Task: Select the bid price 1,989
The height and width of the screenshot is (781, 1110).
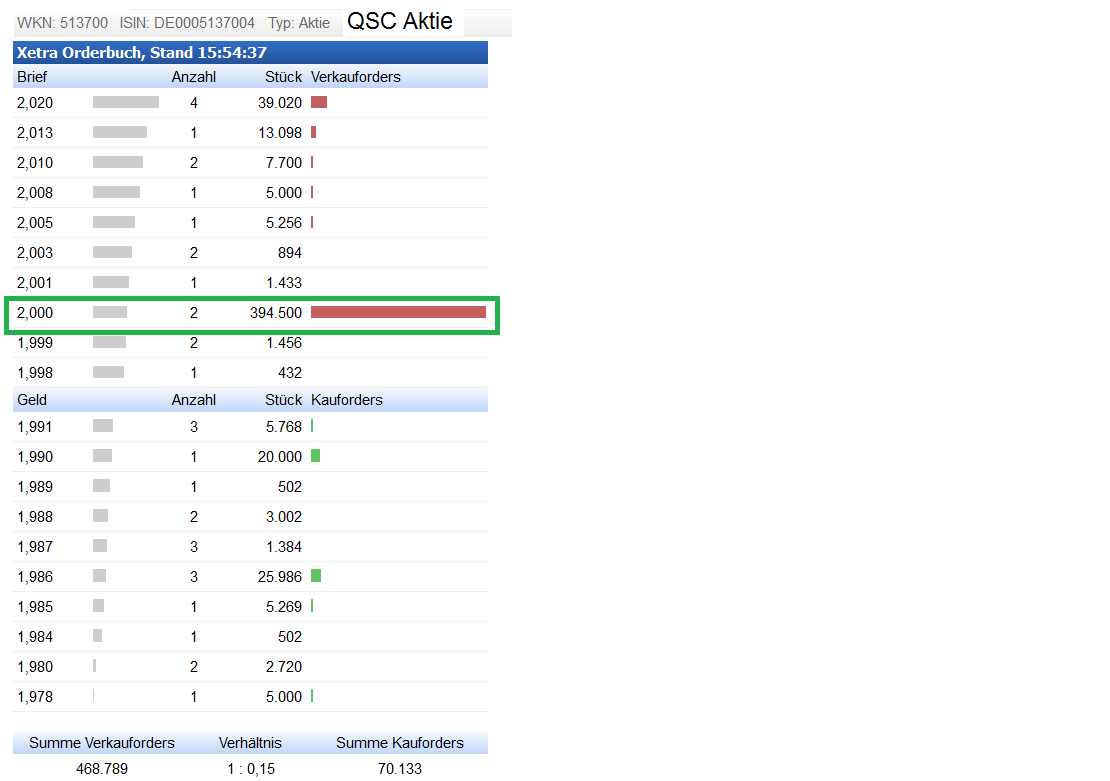Action: tap(35, 486)
